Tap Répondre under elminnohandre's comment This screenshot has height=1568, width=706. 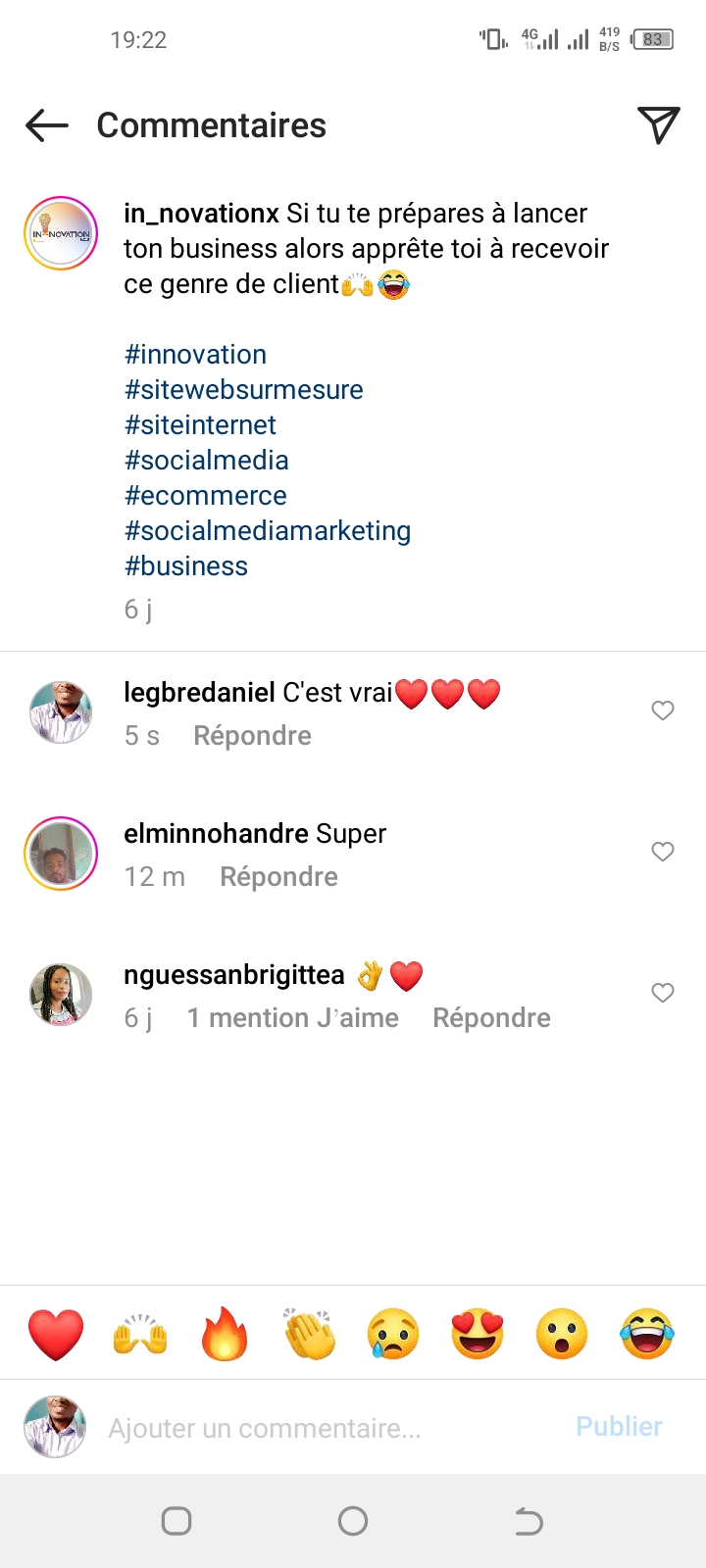click(x=278, y=877)
